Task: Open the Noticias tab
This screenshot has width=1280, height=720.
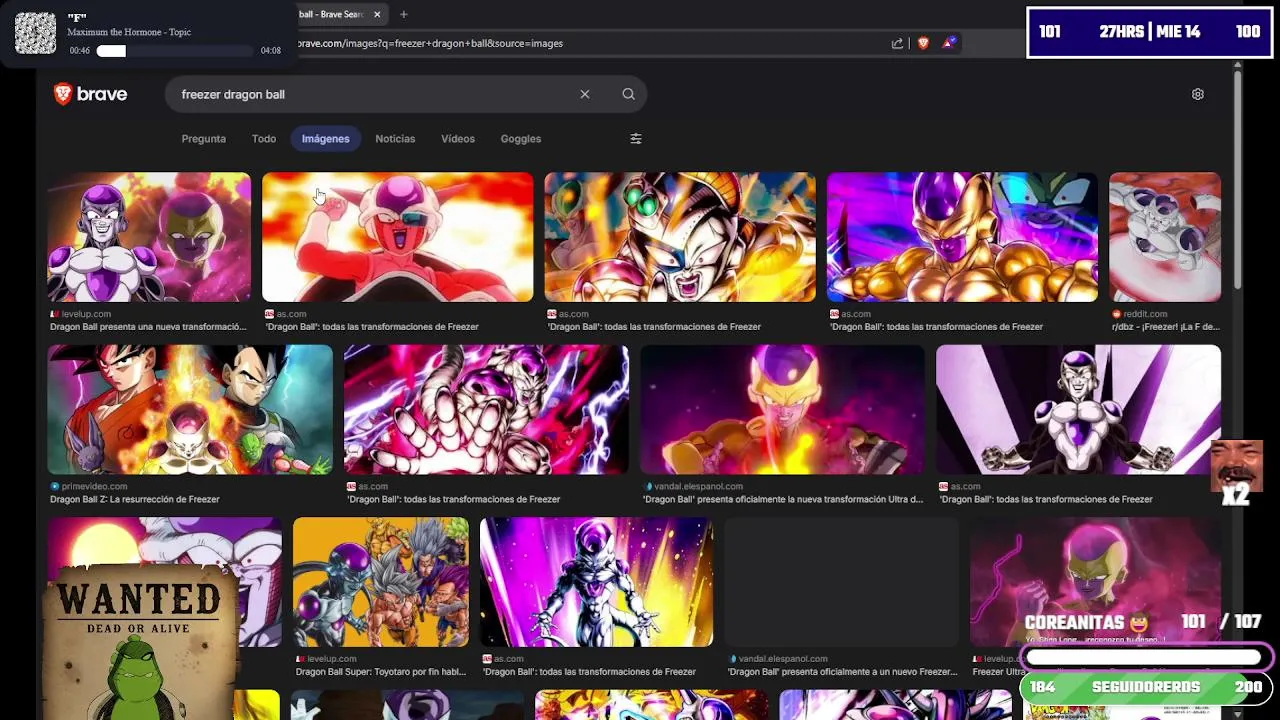Action: click(x=395, y=139)
